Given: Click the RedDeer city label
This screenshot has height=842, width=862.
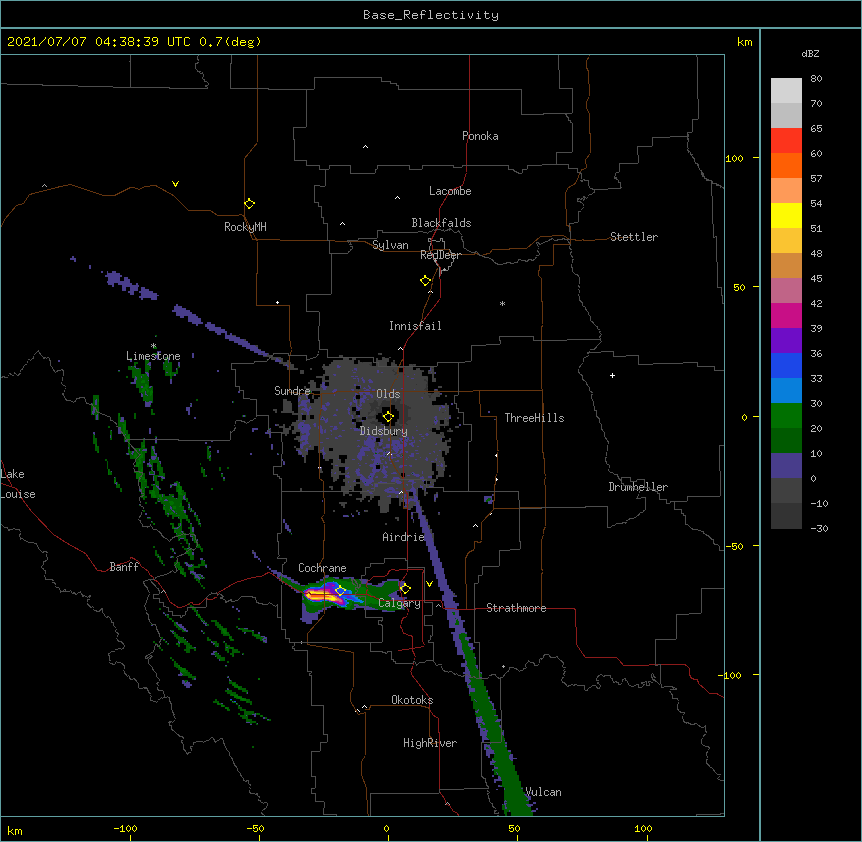Looking at the screenshot, I should click(440, 255).
